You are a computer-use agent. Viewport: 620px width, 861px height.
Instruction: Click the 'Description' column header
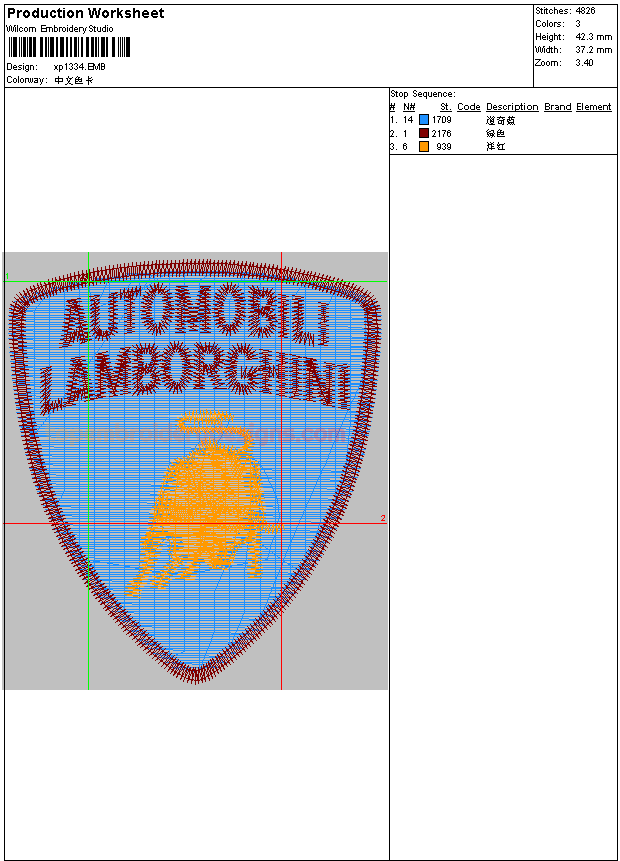(x=512, y=107)
